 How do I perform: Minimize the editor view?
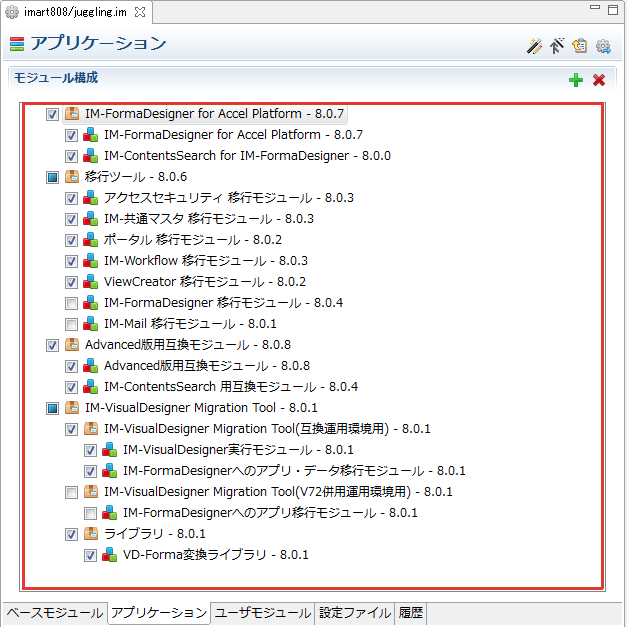[x=595, y=7]
